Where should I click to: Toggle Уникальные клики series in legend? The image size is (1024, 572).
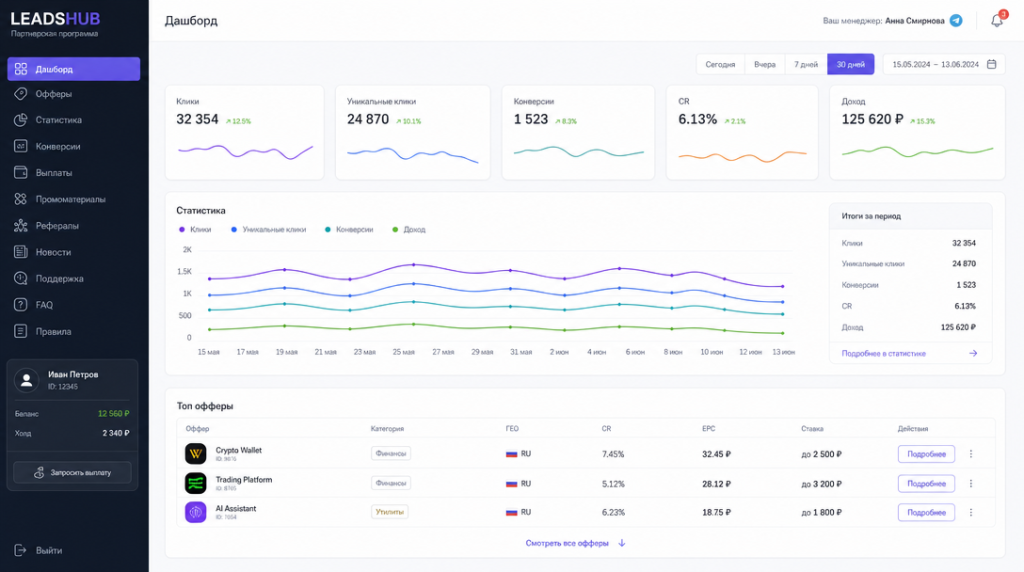[268, 229]
